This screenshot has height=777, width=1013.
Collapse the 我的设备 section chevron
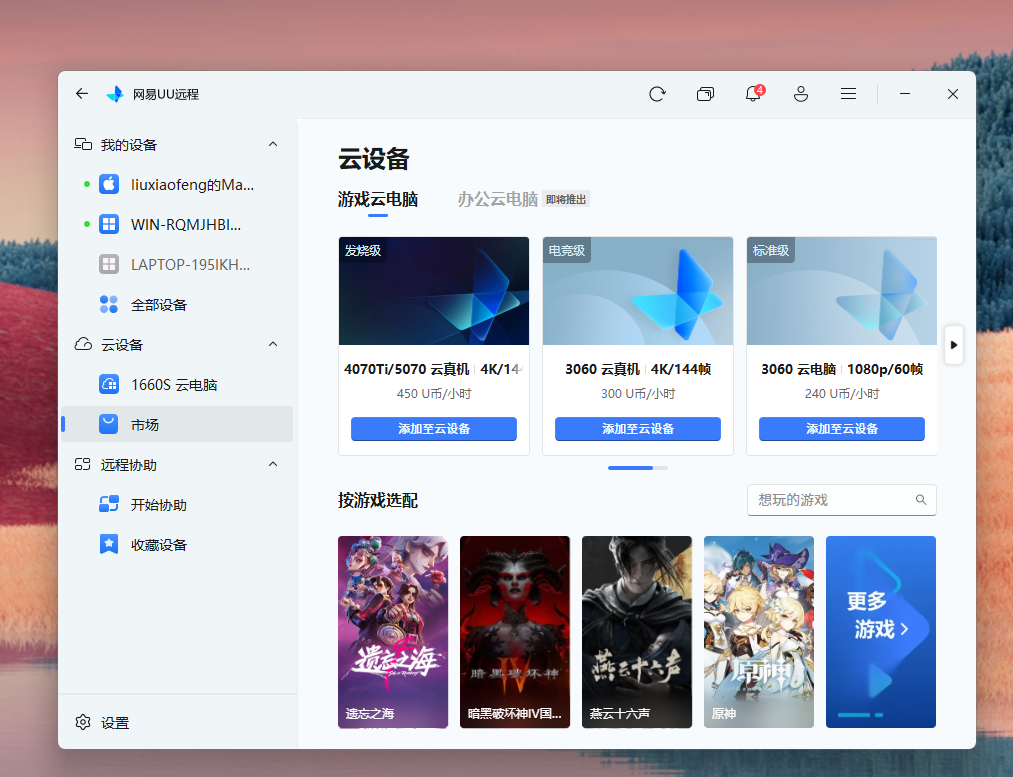point(273,144)
